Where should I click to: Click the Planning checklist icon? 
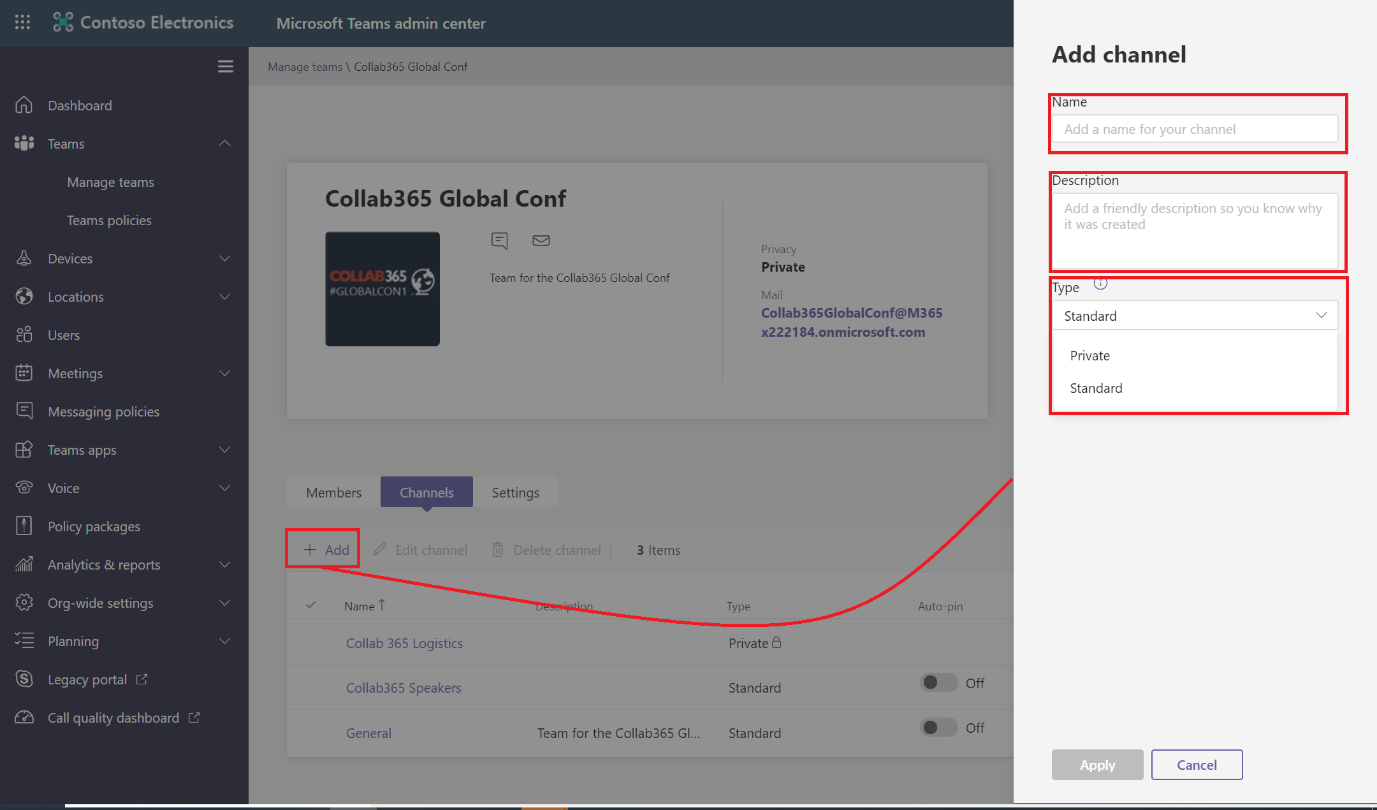pos(25,641)
